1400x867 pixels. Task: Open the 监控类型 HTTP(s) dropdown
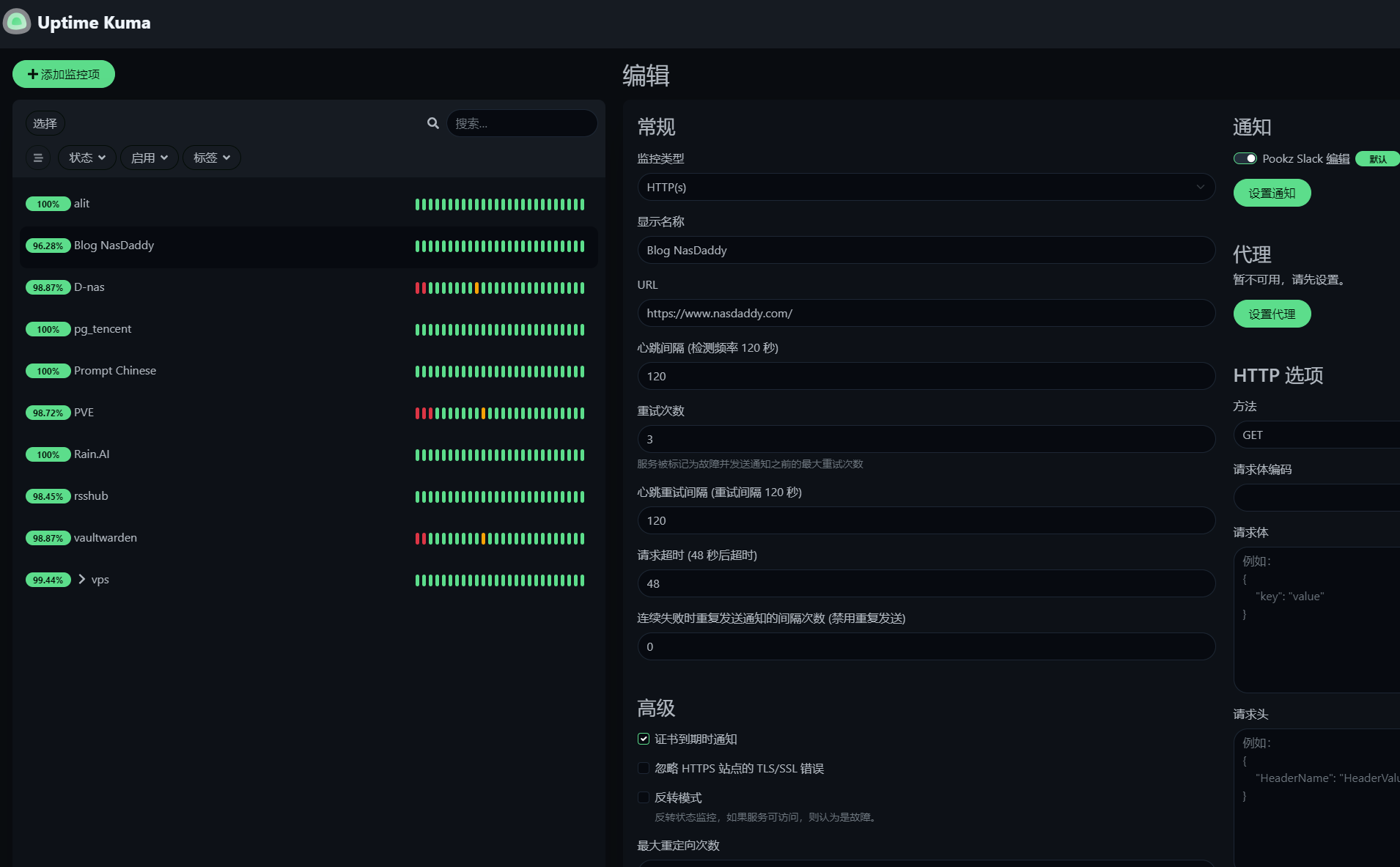coord(926,187)
